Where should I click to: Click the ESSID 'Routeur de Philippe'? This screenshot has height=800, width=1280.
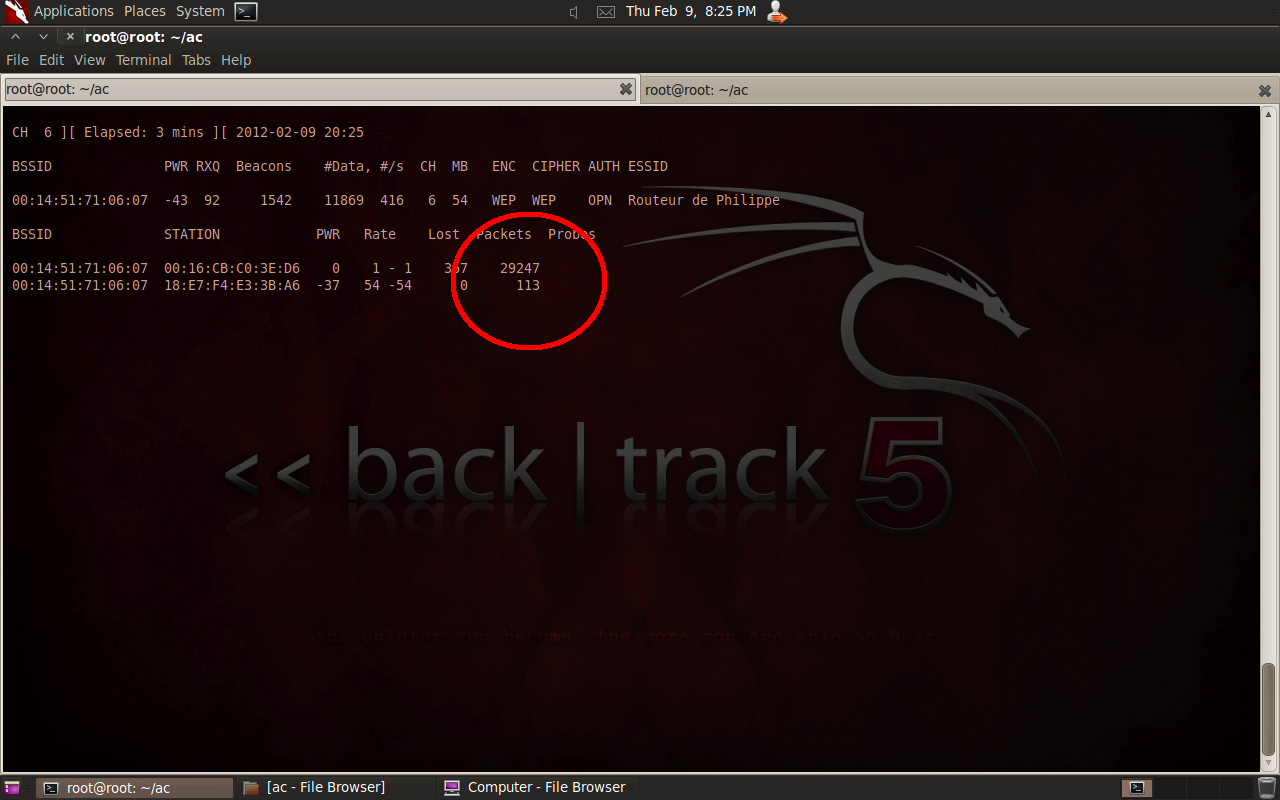click(x=704, y=200)
